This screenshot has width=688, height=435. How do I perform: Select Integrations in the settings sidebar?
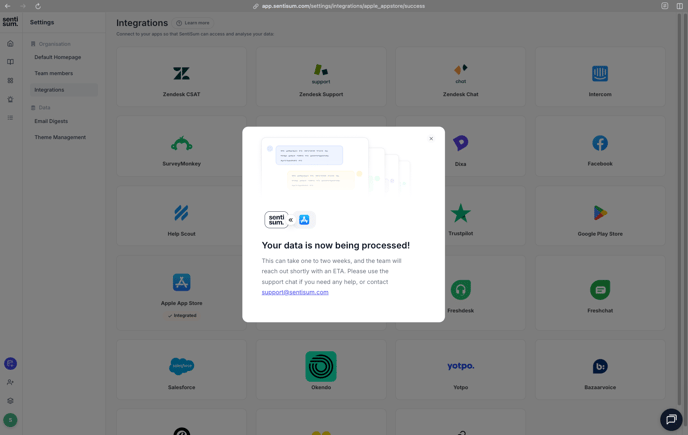pyautogui.click(x=64, y=90)
